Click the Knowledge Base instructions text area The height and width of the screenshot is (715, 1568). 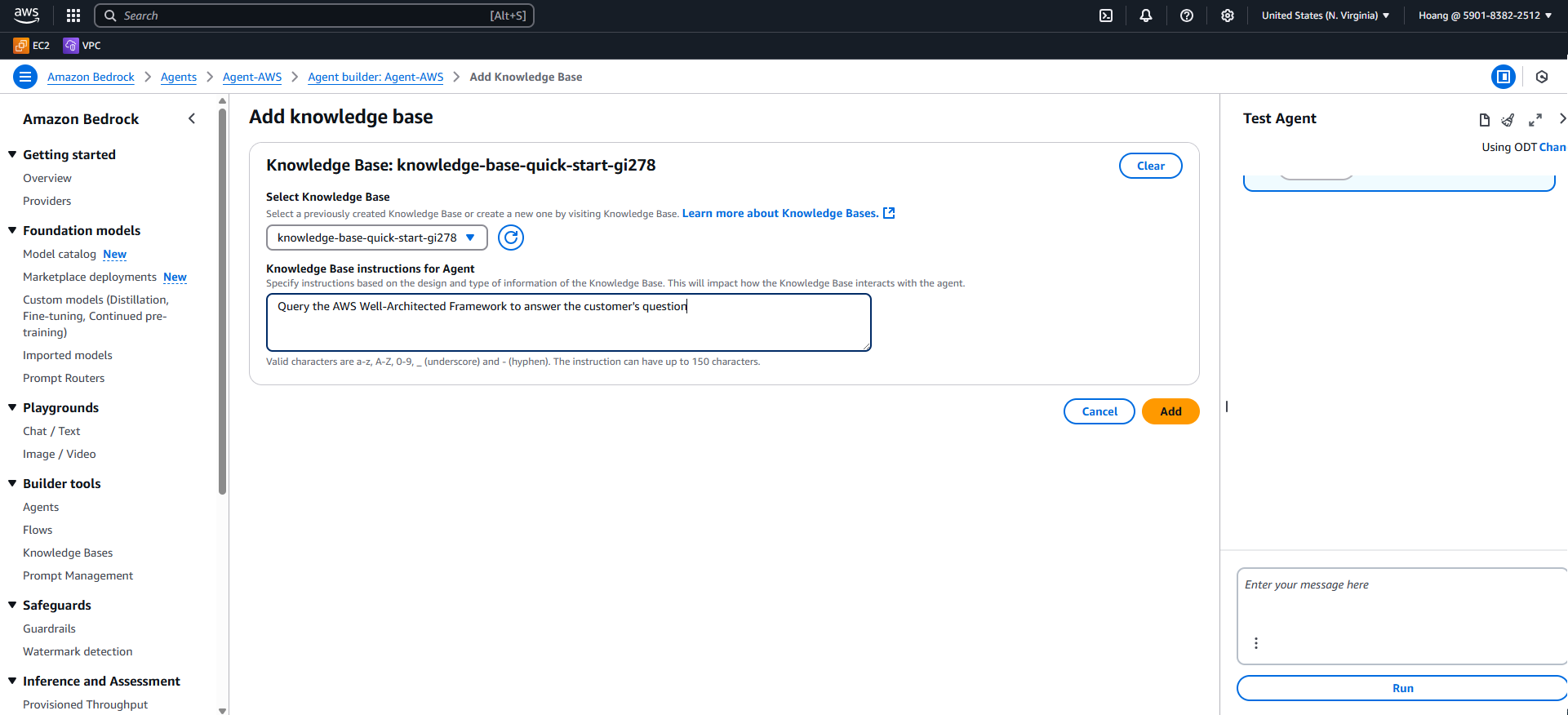[x=569, y=322]
